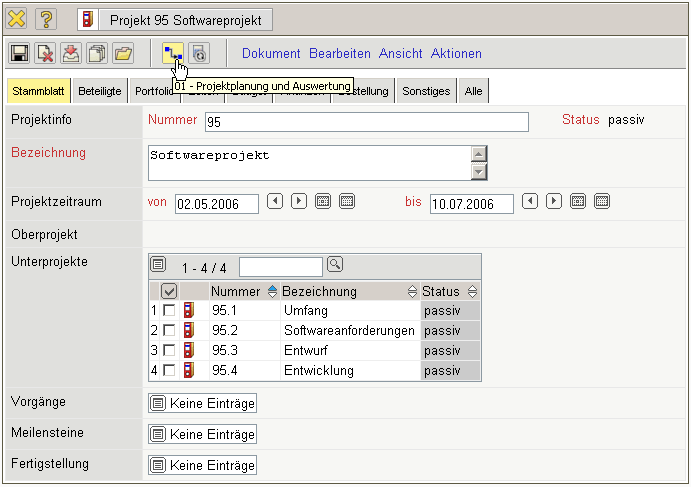The image size is (691, 487).
Task: Click the Meilensteine 'Keine Einträge' button
Action: pyautogui.click(x=202, y=435)
